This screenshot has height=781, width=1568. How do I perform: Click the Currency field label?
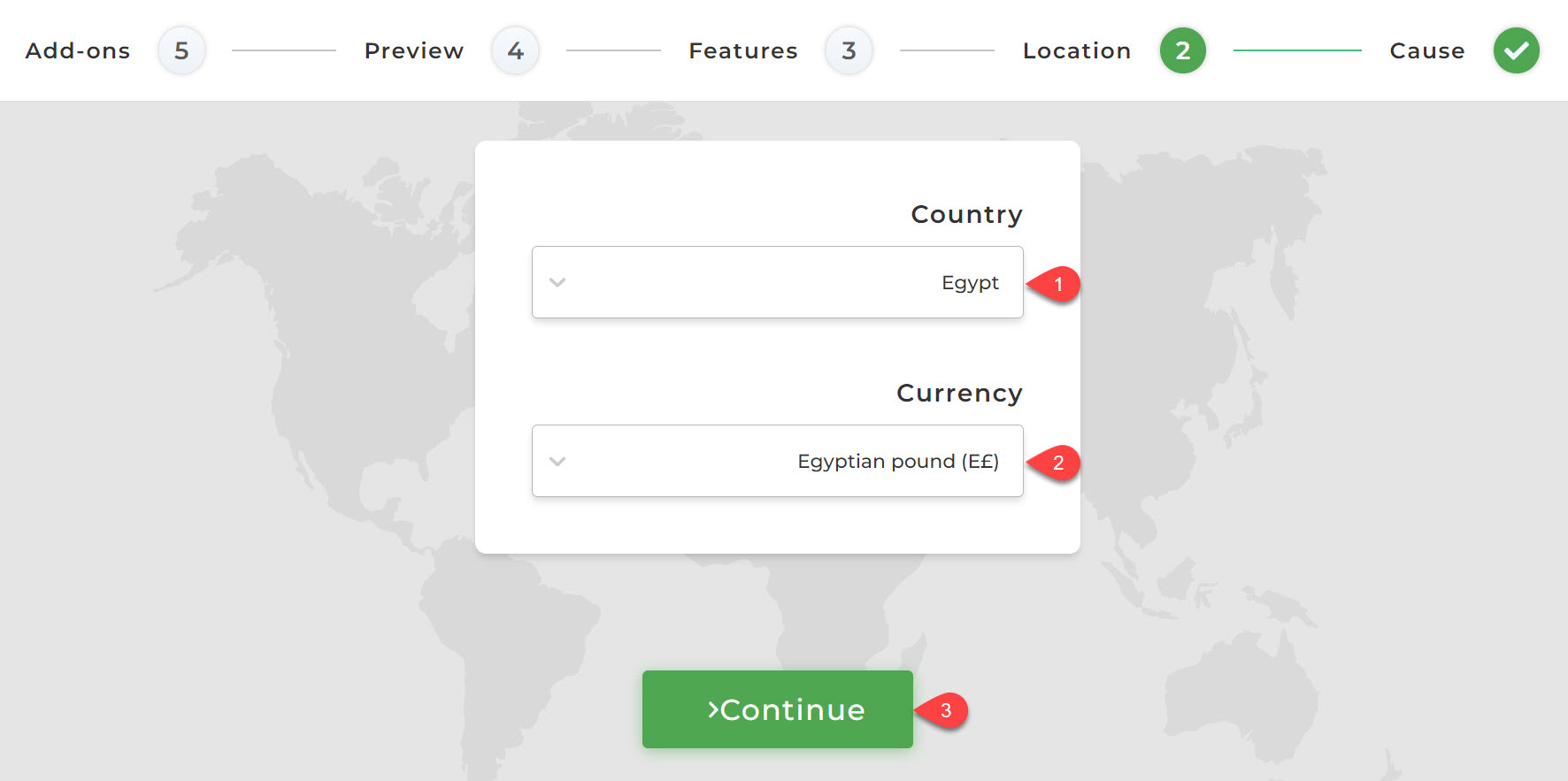coord(959,394)
